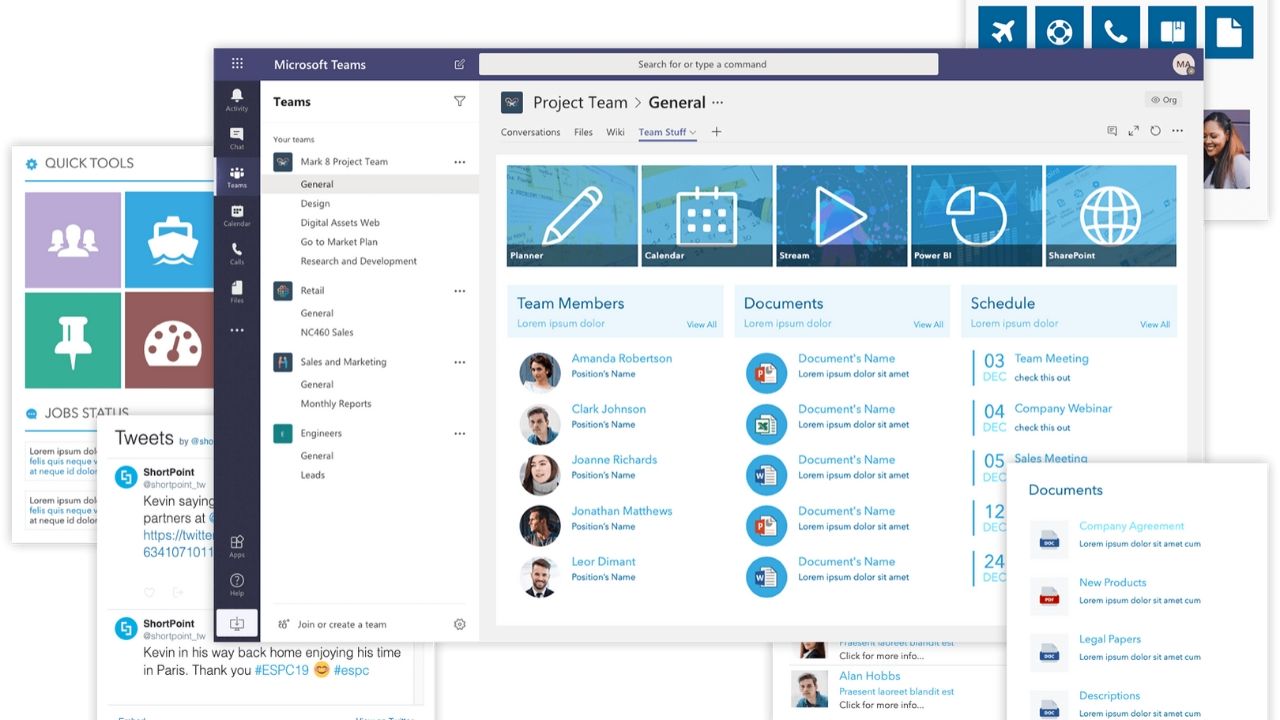Open the Calendar tile
1280x720 pixels.
pos(707,215)
